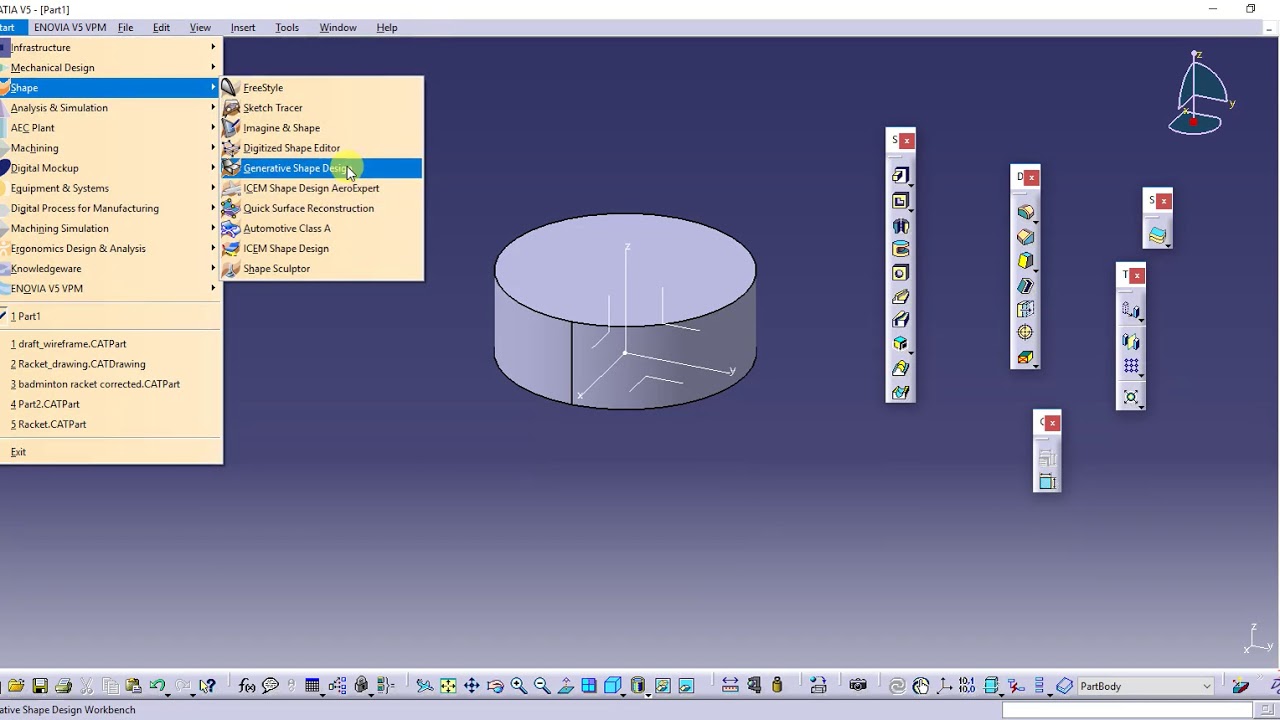
Task: Select the Groove tool icon
Action: tap(900, 249)
